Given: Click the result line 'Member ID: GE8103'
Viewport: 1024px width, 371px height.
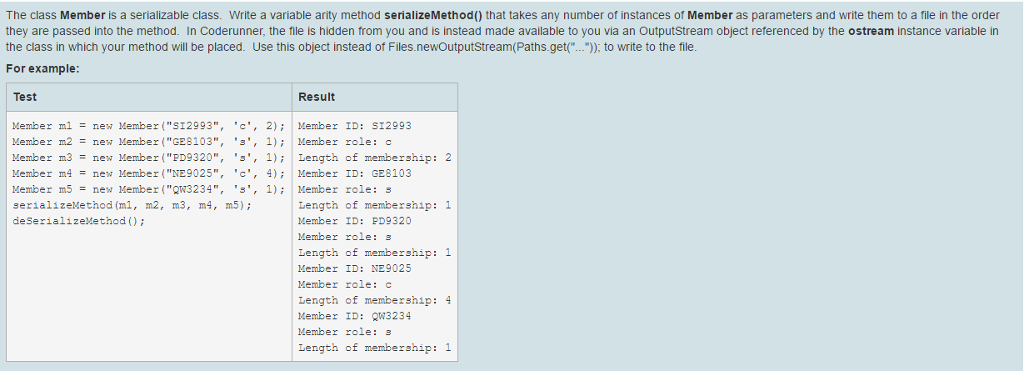Looking at the screenshot, I should [355, 173].
